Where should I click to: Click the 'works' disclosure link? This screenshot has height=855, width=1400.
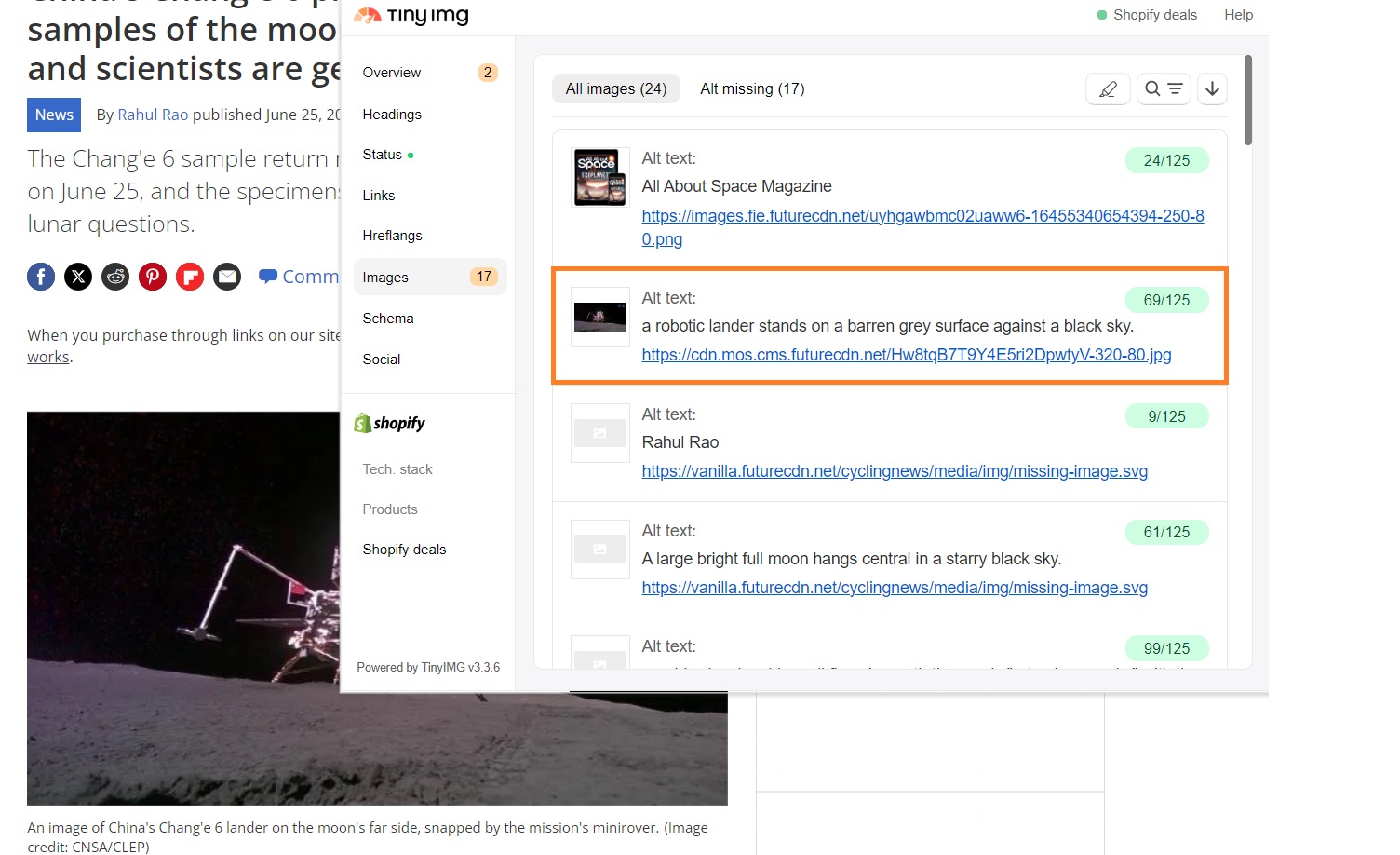[x=47, y=356]
